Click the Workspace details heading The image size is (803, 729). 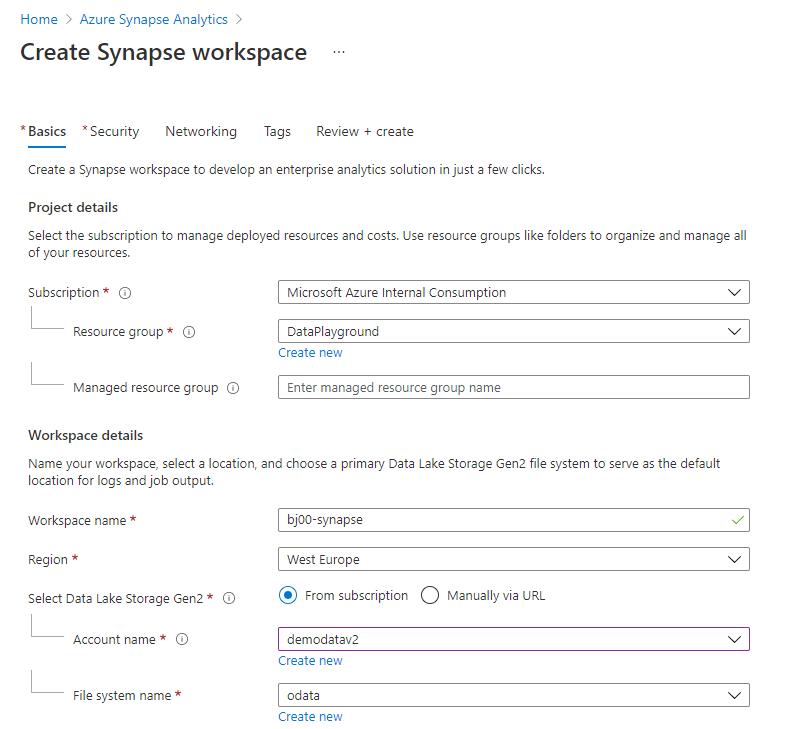pos(86,435)
